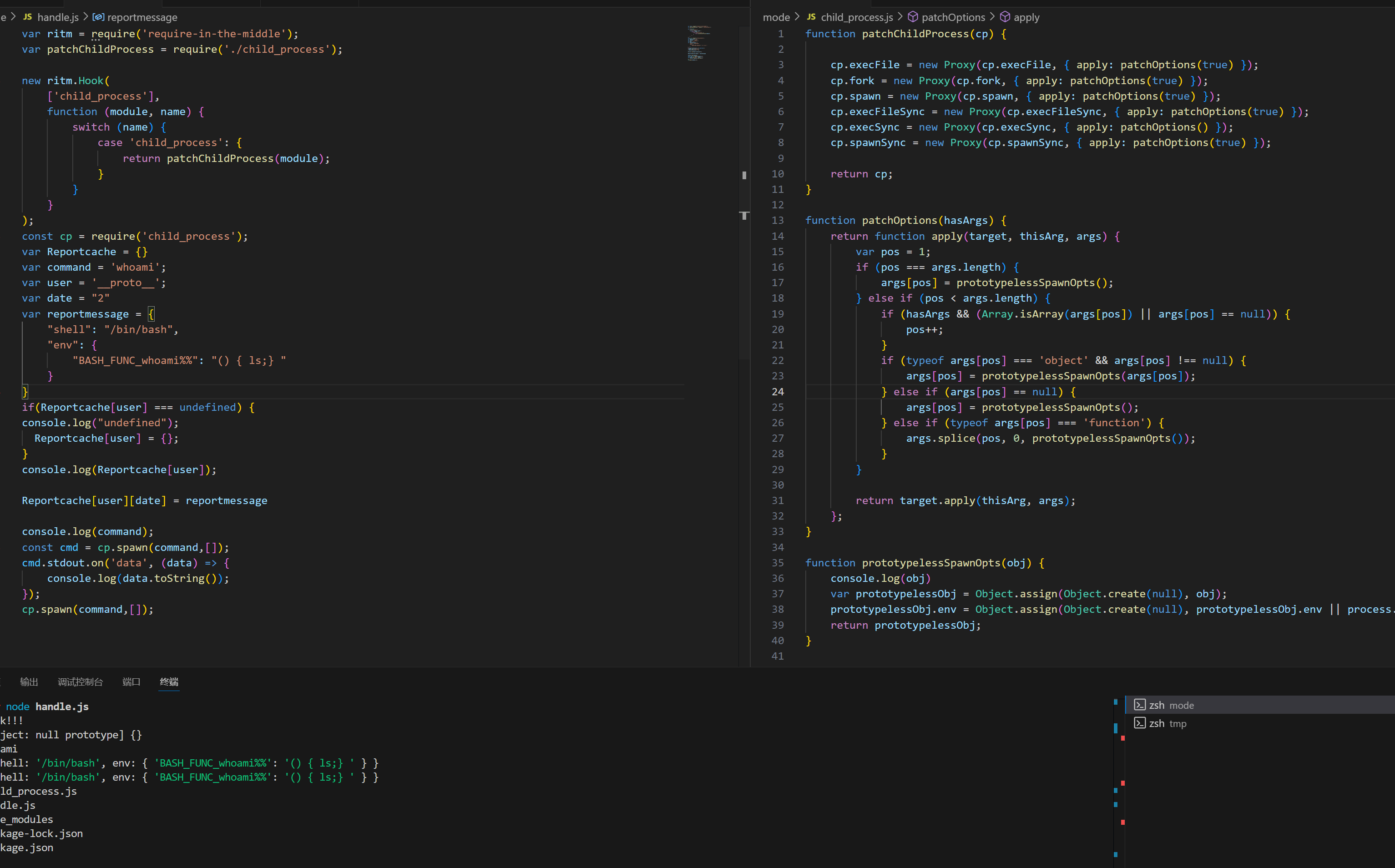Open the handle.js breadcrumb dropdown
Screen dimensions: 1395x868
pos(58,17)
